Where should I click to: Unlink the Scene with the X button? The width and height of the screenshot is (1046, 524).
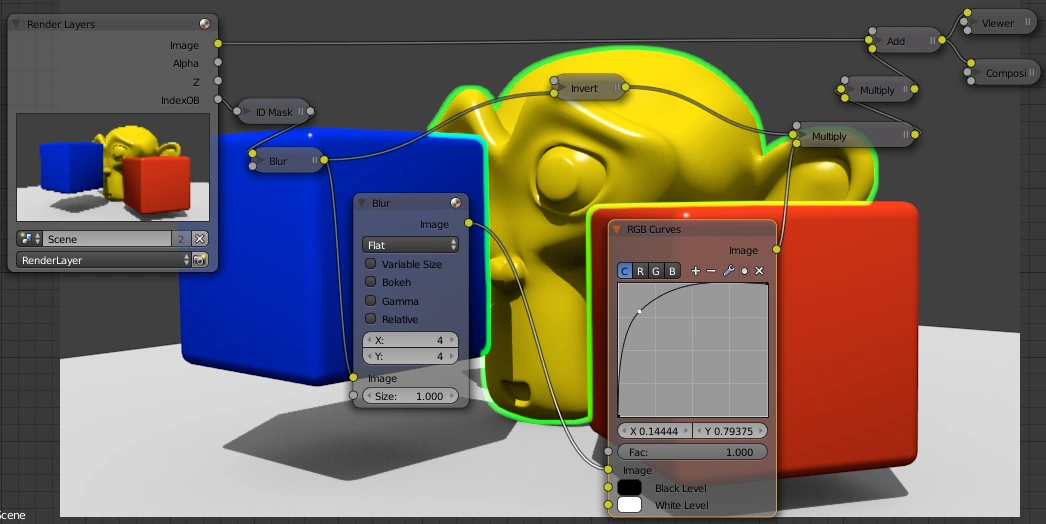(x=200, y=239)
